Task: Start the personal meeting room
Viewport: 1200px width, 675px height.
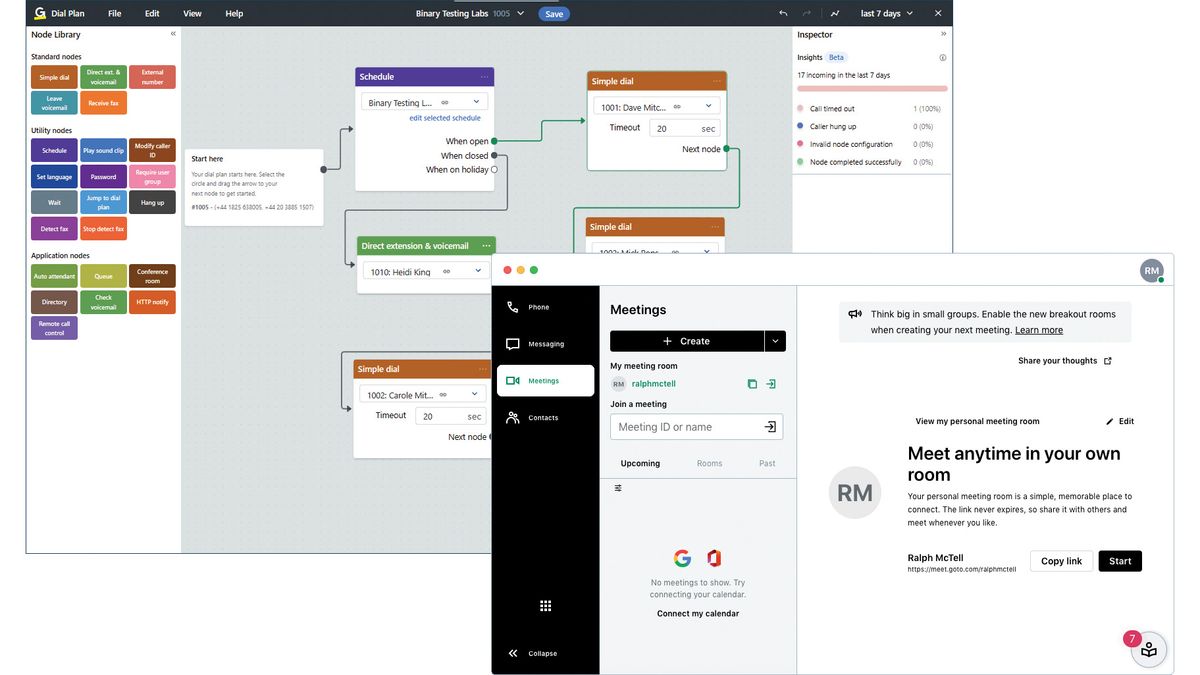Action: pyautogui.click(x=1120, y=561)
